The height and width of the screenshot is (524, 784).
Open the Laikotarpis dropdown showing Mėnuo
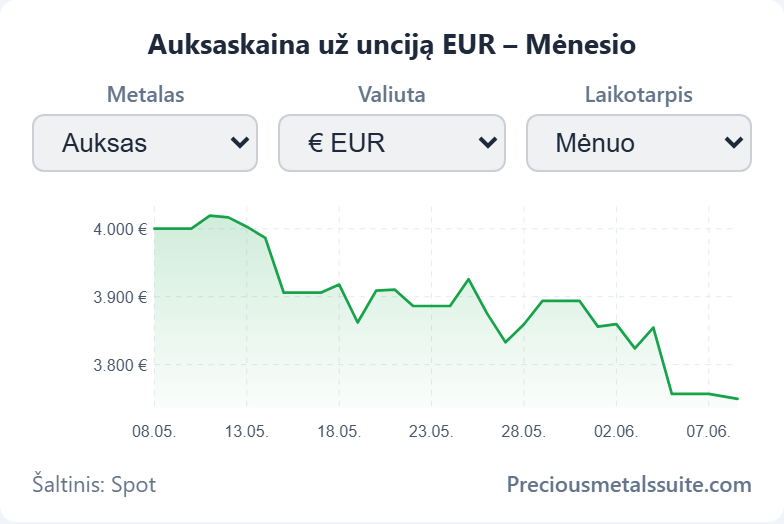click(x=638, y=143)
